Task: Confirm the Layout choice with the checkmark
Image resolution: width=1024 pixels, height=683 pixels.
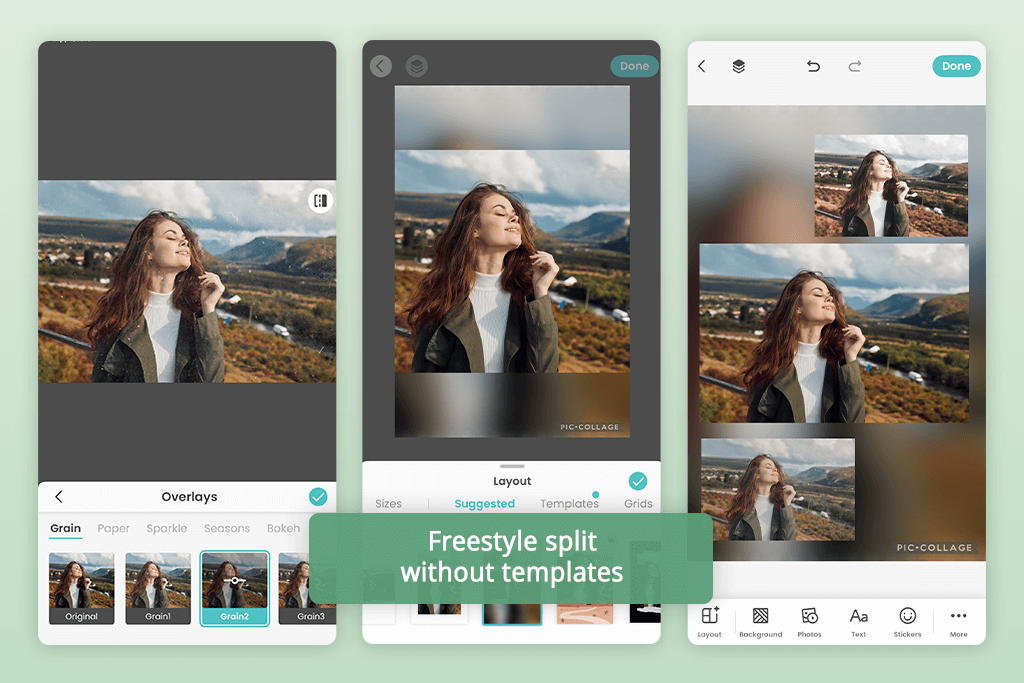Action: 638,481
